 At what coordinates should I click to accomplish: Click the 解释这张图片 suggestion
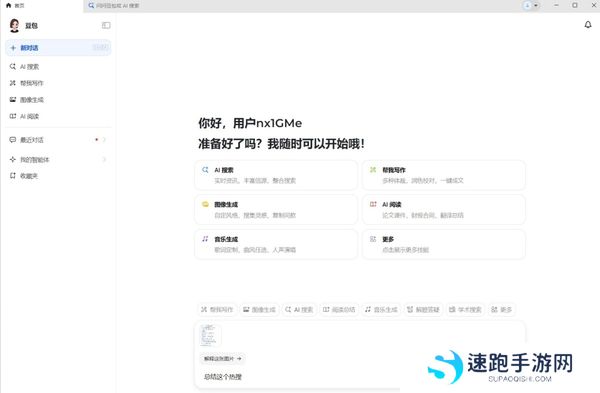(222, 359)
